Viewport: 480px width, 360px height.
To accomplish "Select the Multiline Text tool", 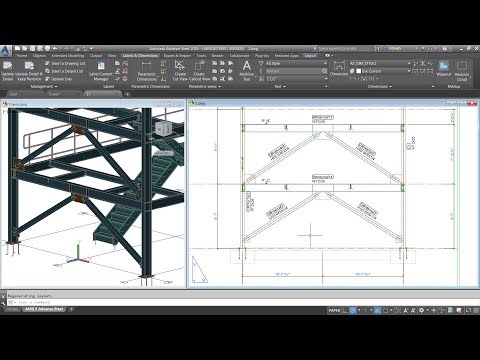I will click(247, 70).
